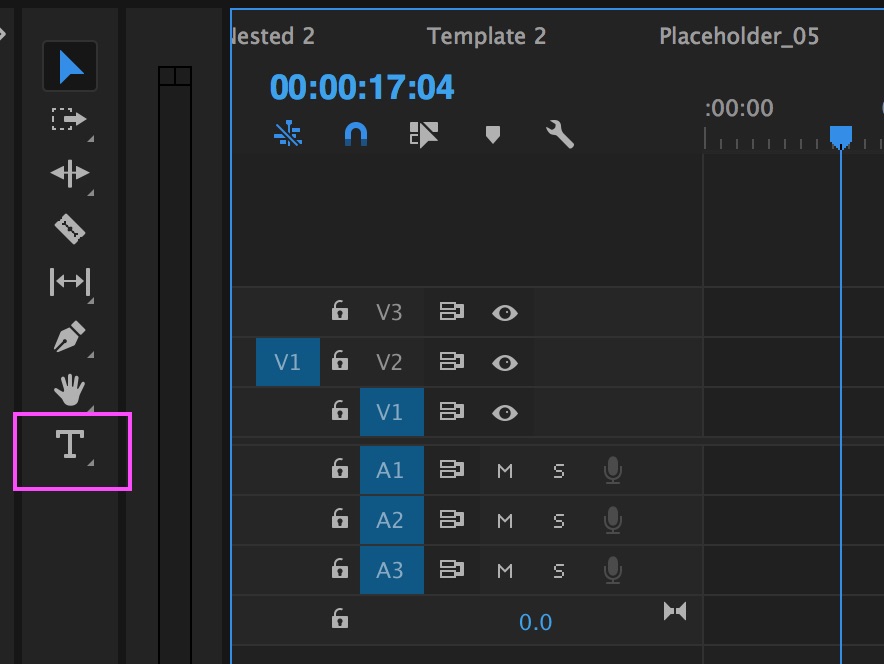Select the Selection tool
Viewport: 884px width, 664px height.
click(x=68, y=66)
